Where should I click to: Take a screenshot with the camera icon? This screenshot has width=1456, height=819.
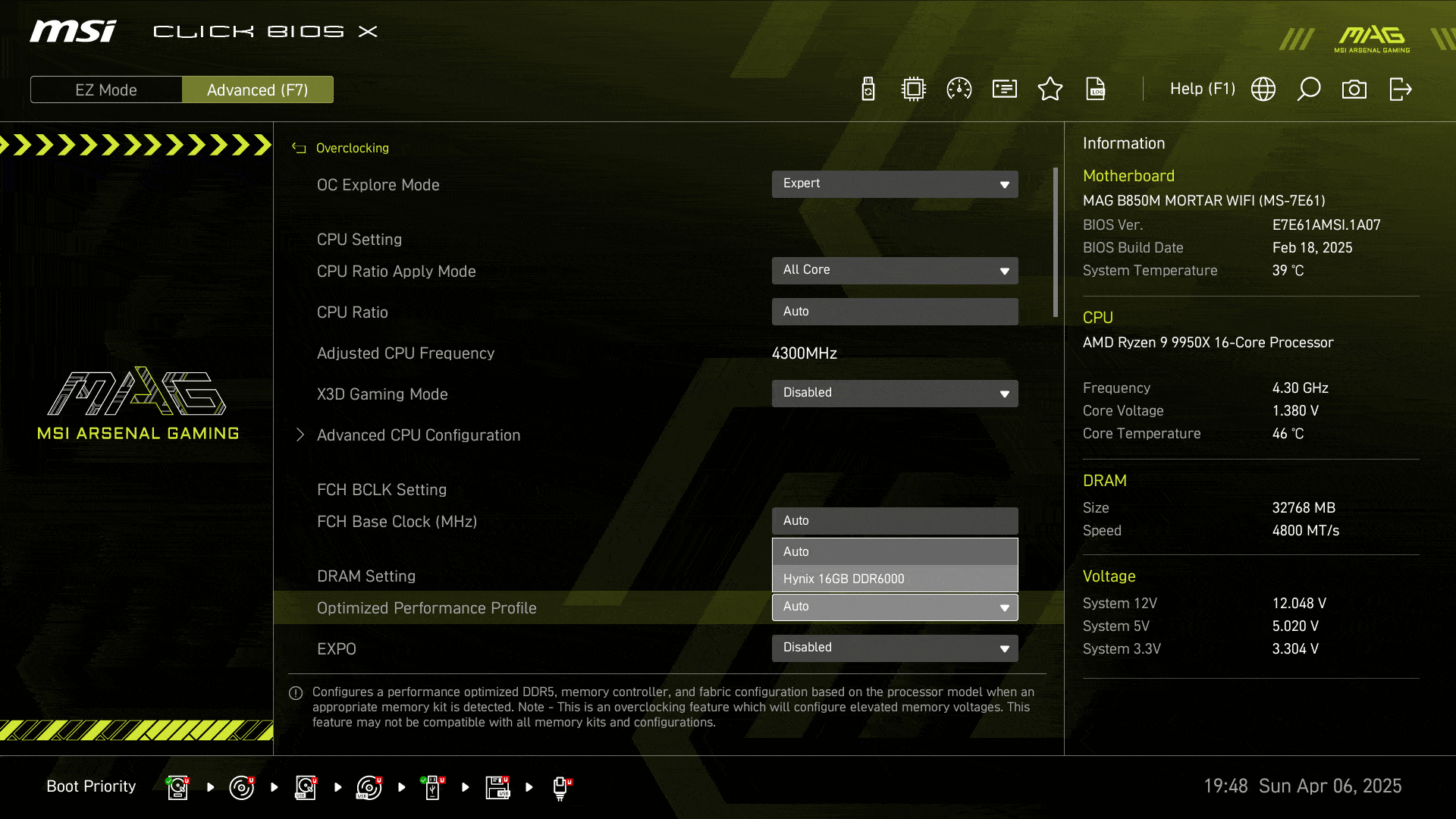tap(1354, 89)
